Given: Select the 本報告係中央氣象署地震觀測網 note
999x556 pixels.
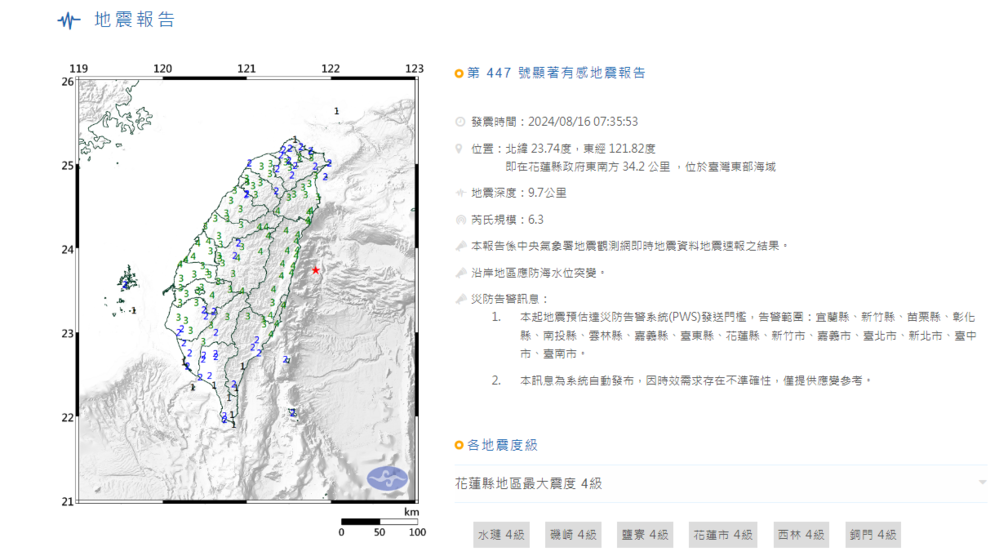Looking at the screenshot, I should 629,246.
